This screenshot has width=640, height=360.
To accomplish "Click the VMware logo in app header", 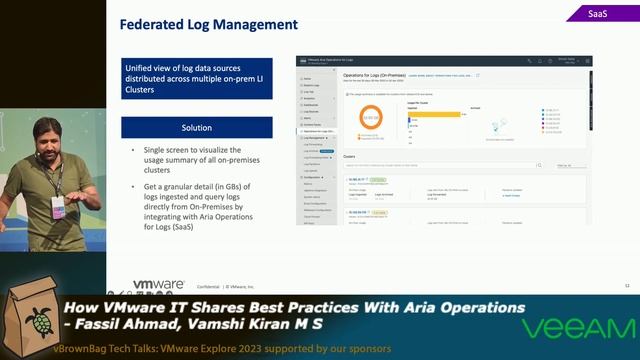I will click(x=303, y=61).
